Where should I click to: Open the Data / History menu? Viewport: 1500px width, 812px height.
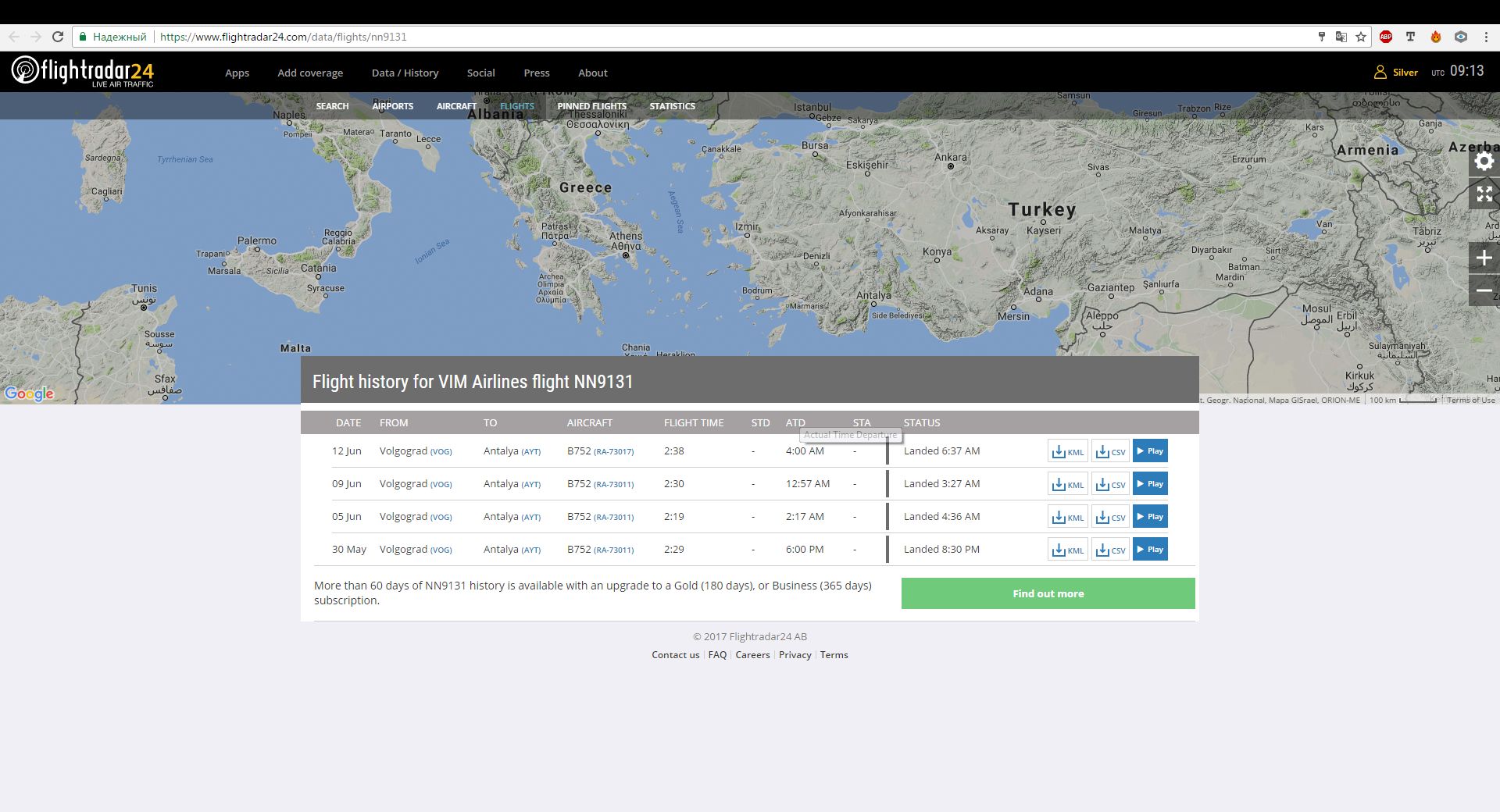point(405,73)
